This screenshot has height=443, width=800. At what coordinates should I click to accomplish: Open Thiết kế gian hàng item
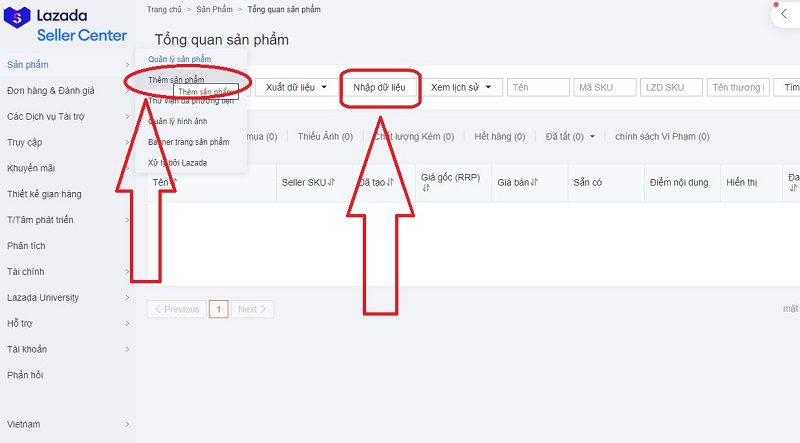point(68,194)
